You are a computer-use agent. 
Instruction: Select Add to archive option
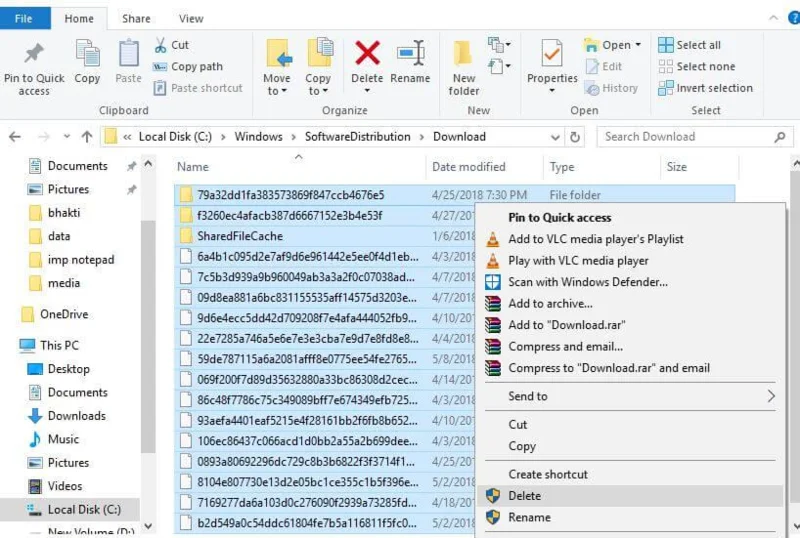630,303
